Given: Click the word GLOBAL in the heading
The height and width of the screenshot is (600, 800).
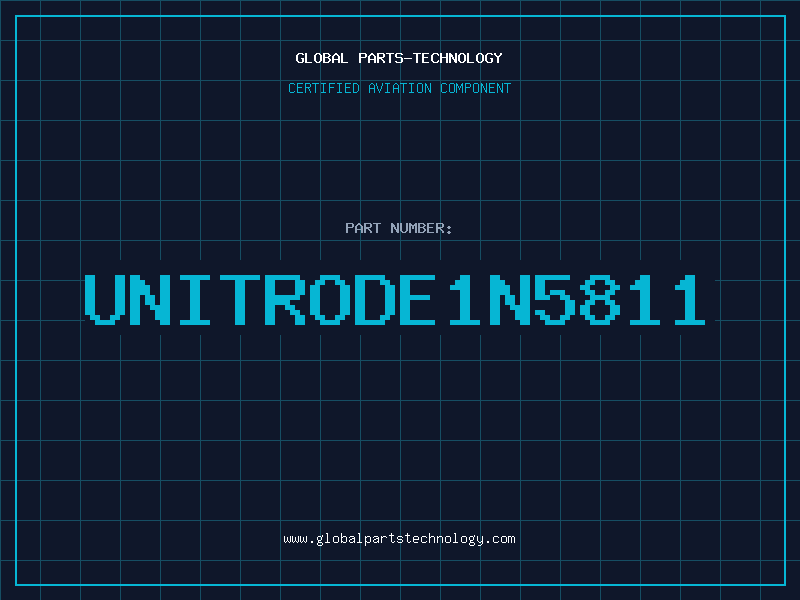Looking at the screenshot, I should click(321, 58).
